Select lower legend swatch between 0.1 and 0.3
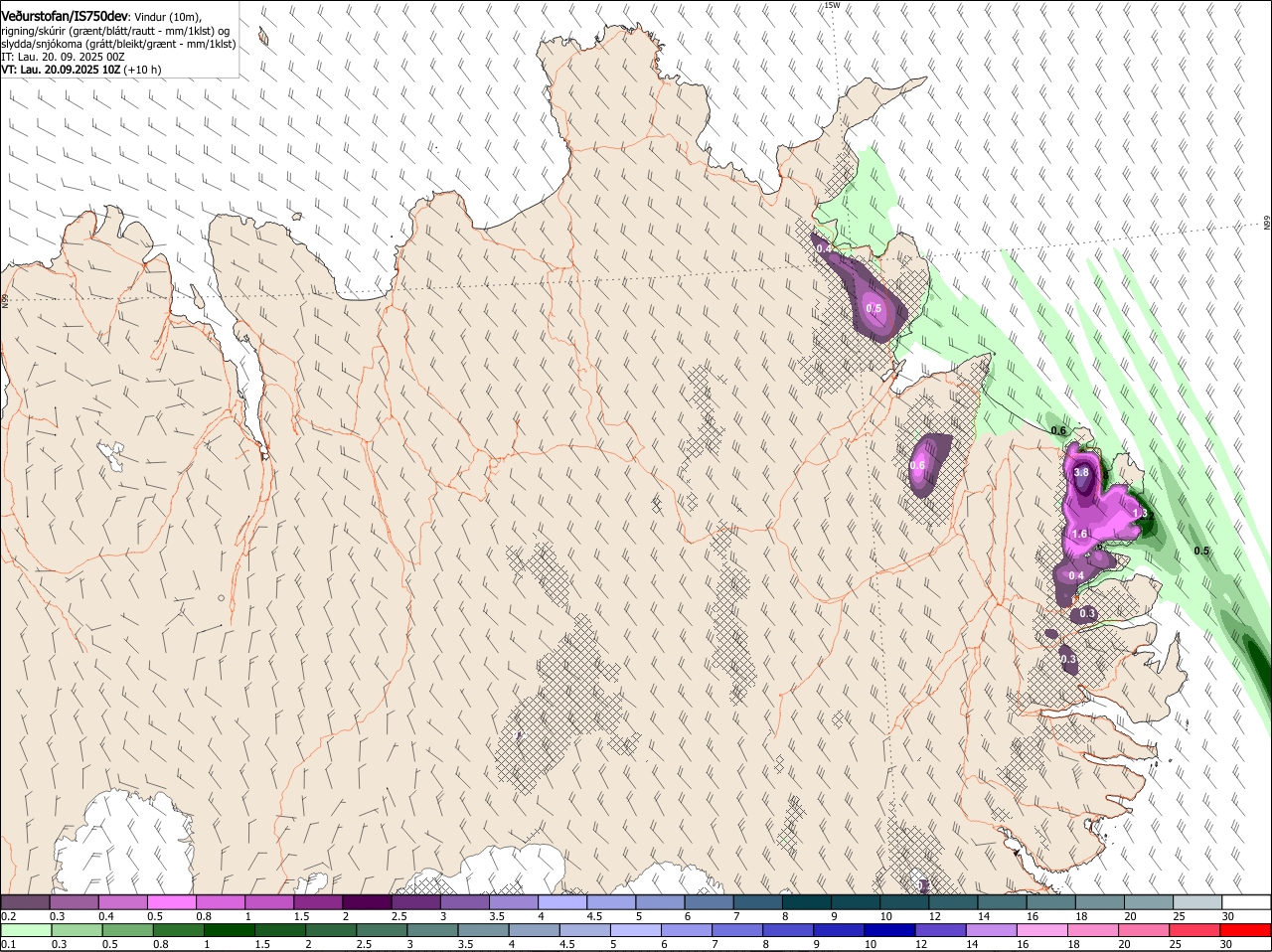1272x952 pixels. pos(25,930)
